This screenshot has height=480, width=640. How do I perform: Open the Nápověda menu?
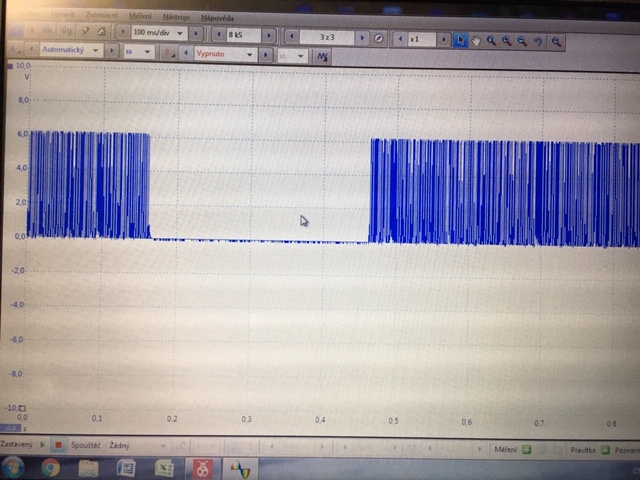pos(219,18)
